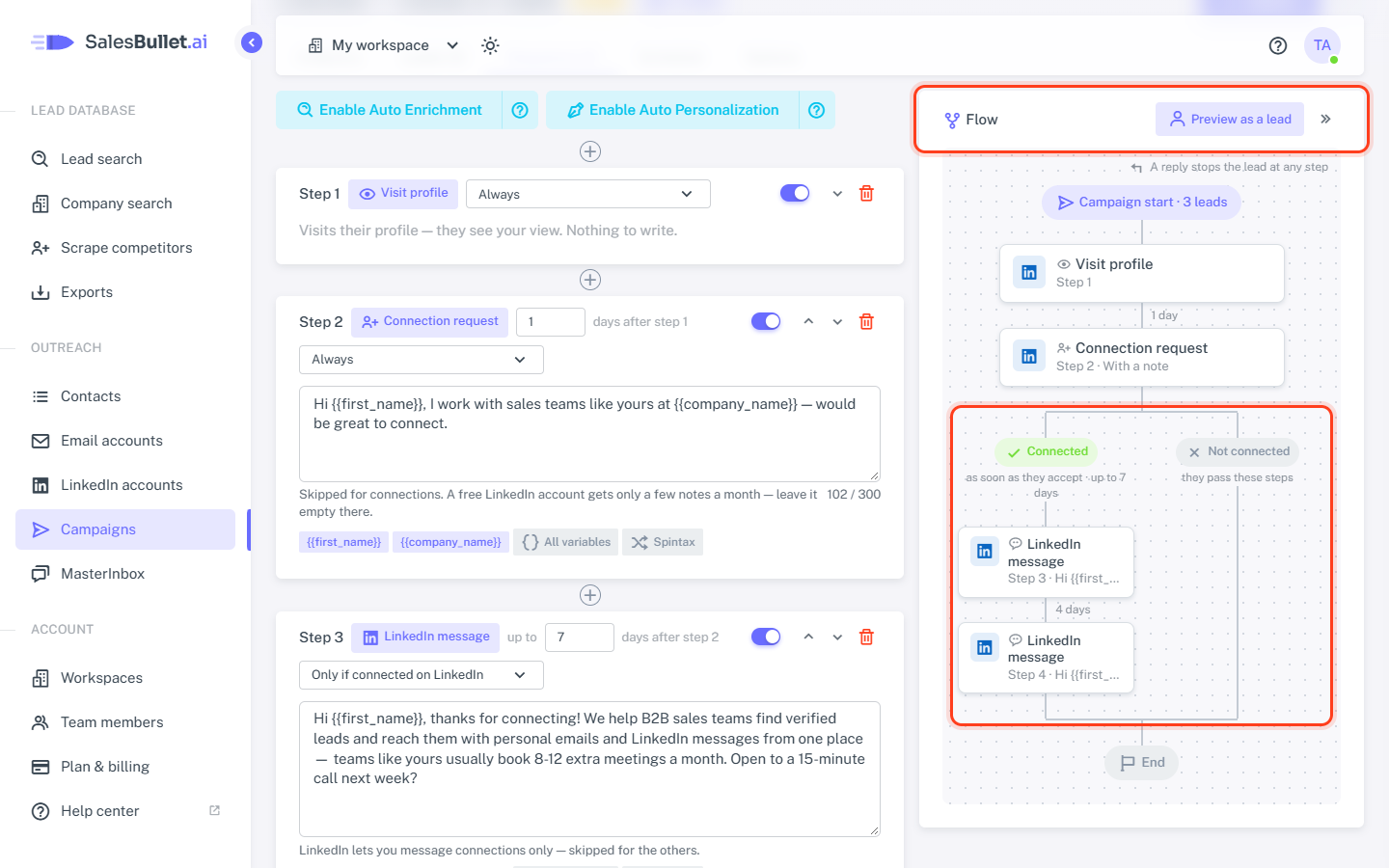Toggle light/dark theme sun icon
This screenshot has height=868, width=1389.
pyautogui.click(x=490, y=45)
